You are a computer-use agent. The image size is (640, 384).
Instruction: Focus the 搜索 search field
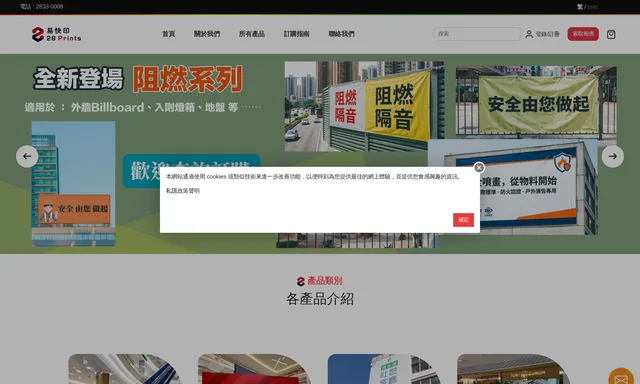point(477,34)
